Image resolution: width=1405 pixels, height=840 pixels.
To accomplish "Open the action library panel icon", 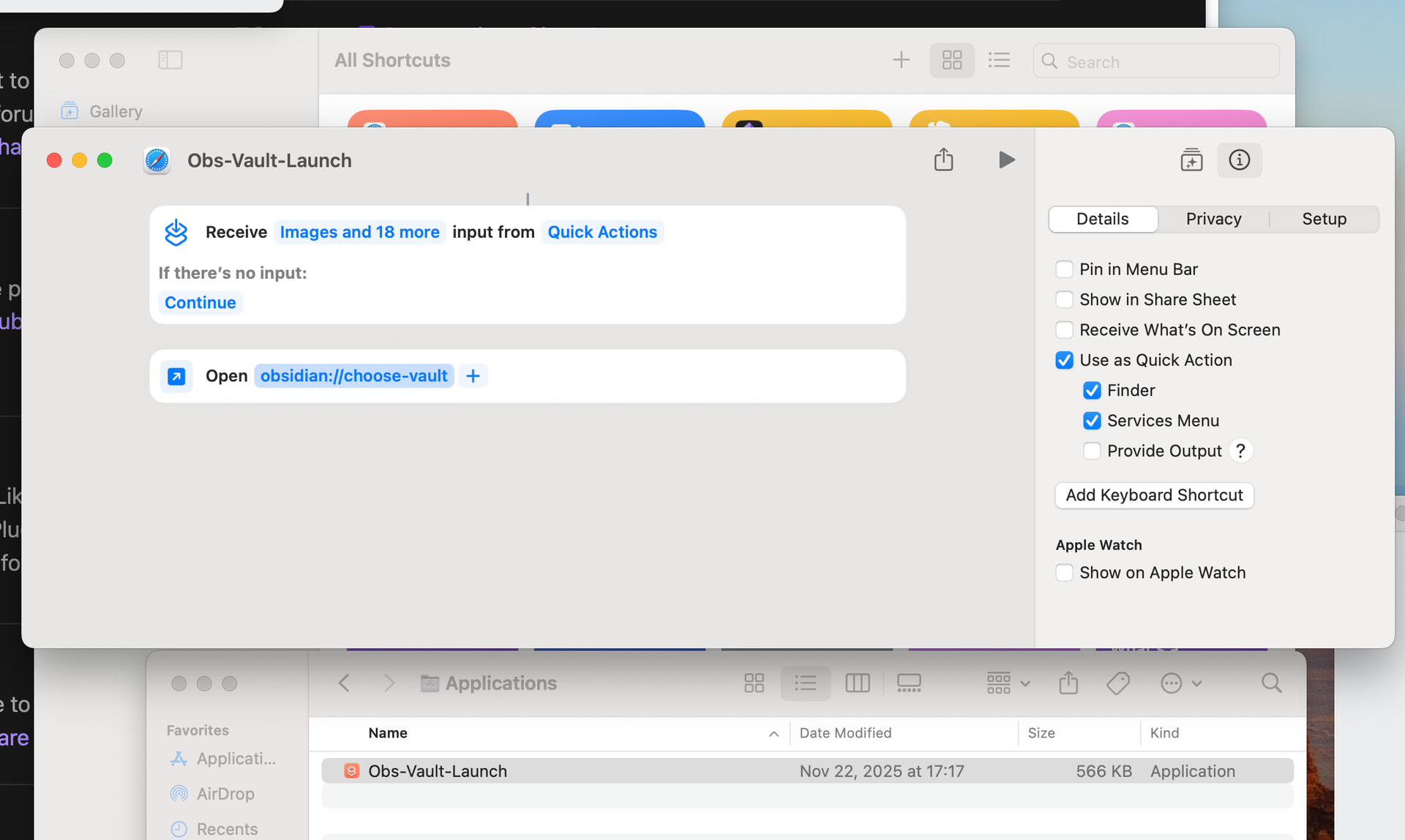I will point(1191,160).
